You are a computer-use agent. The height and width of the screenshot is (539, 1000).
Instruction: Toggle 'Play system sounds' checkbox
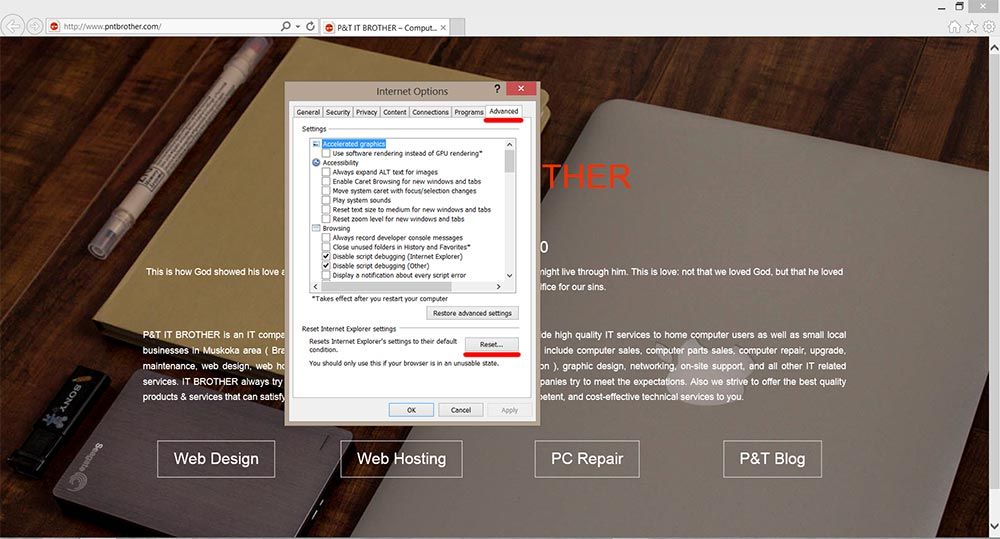point(326,200)
